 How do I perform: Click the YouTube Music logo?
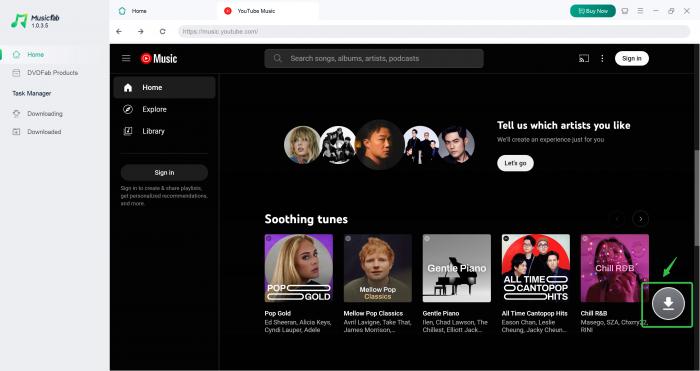pyautogui.click(x=159, y=58)
